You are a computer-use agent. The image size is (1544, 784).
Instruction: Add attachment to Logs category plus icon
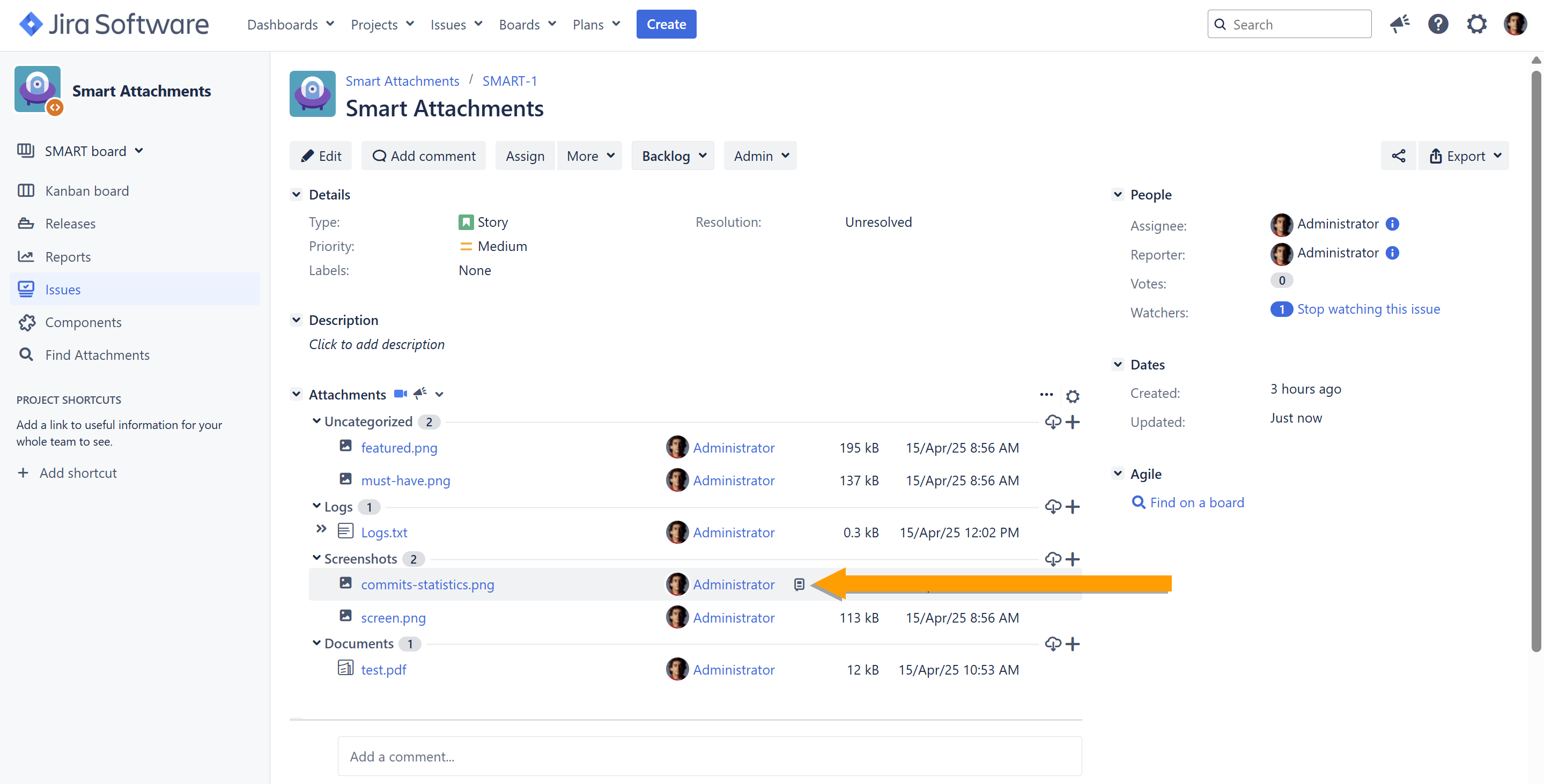point(1073,507)
